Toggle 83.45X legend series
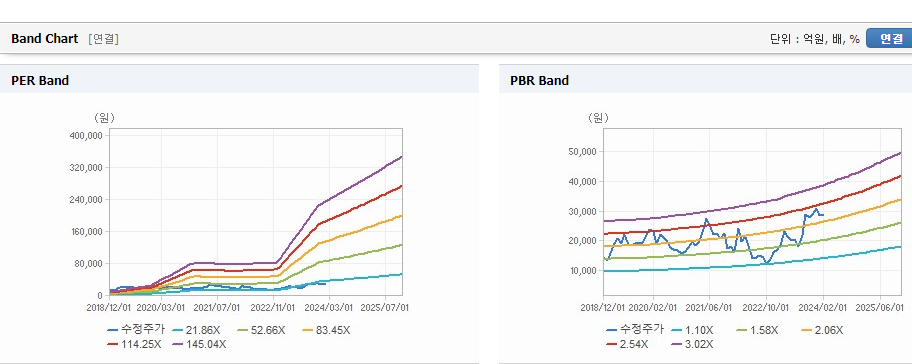 click(326, 330)
